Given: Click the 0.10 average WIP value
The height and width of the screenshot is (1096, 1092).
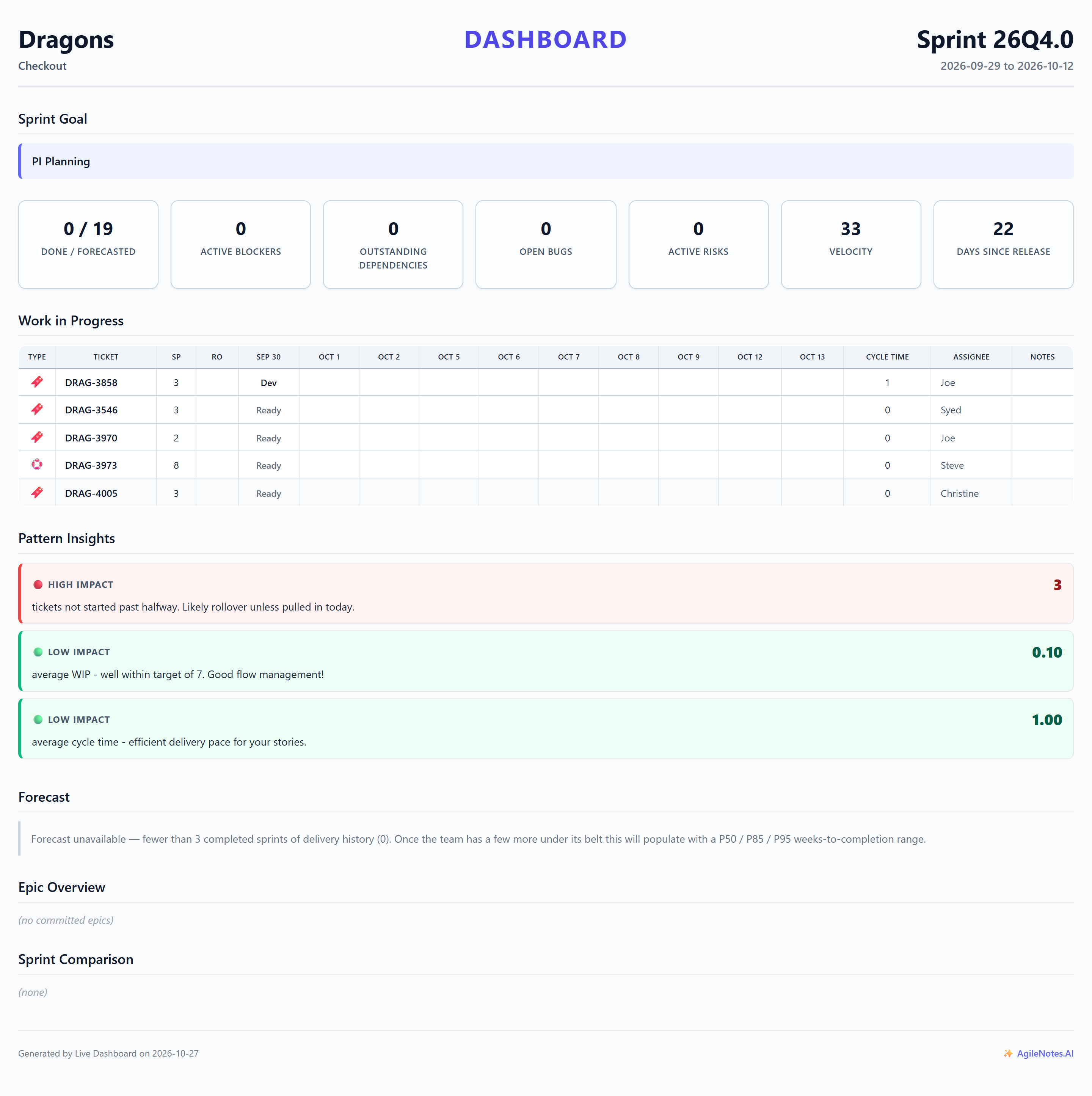Looking at the screenshot, I should tap(1046, 652).
